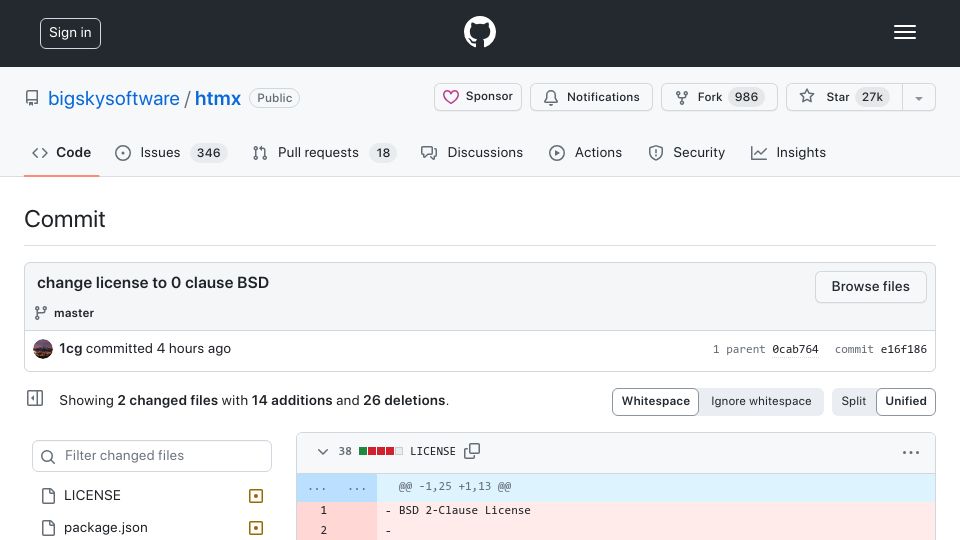Viewport: 960px width, 540px height.
Task: Click the Issues count 346 badge
Action: pos(208,152)
